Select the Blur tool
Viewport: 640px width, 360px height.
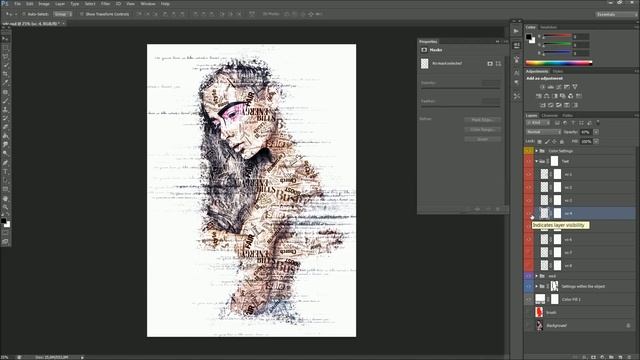point(5,145)
